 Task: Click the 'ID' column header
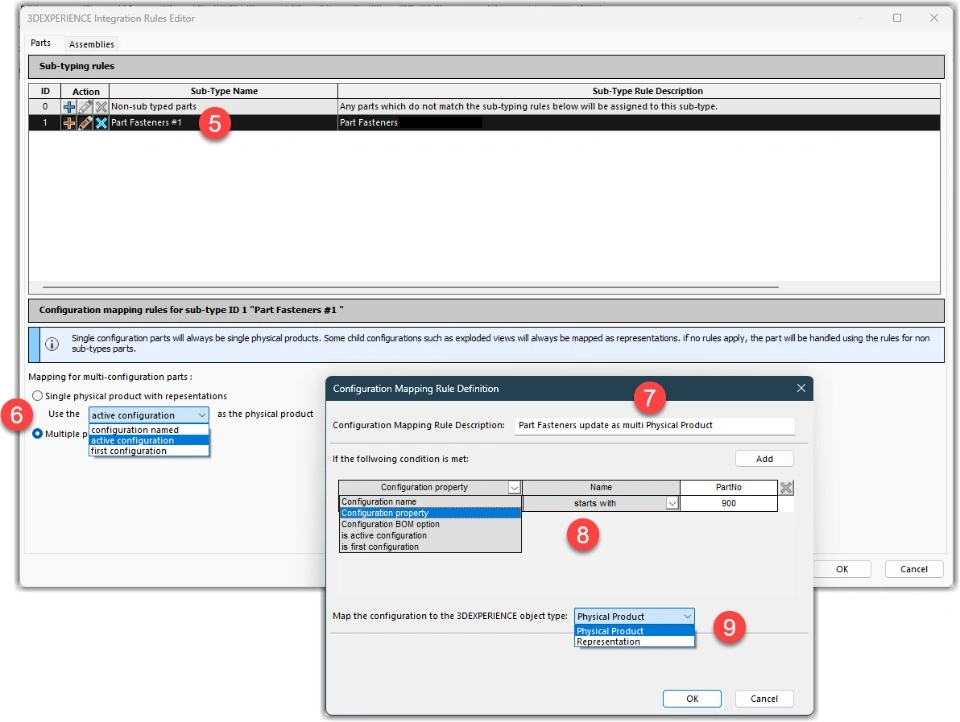45,91
